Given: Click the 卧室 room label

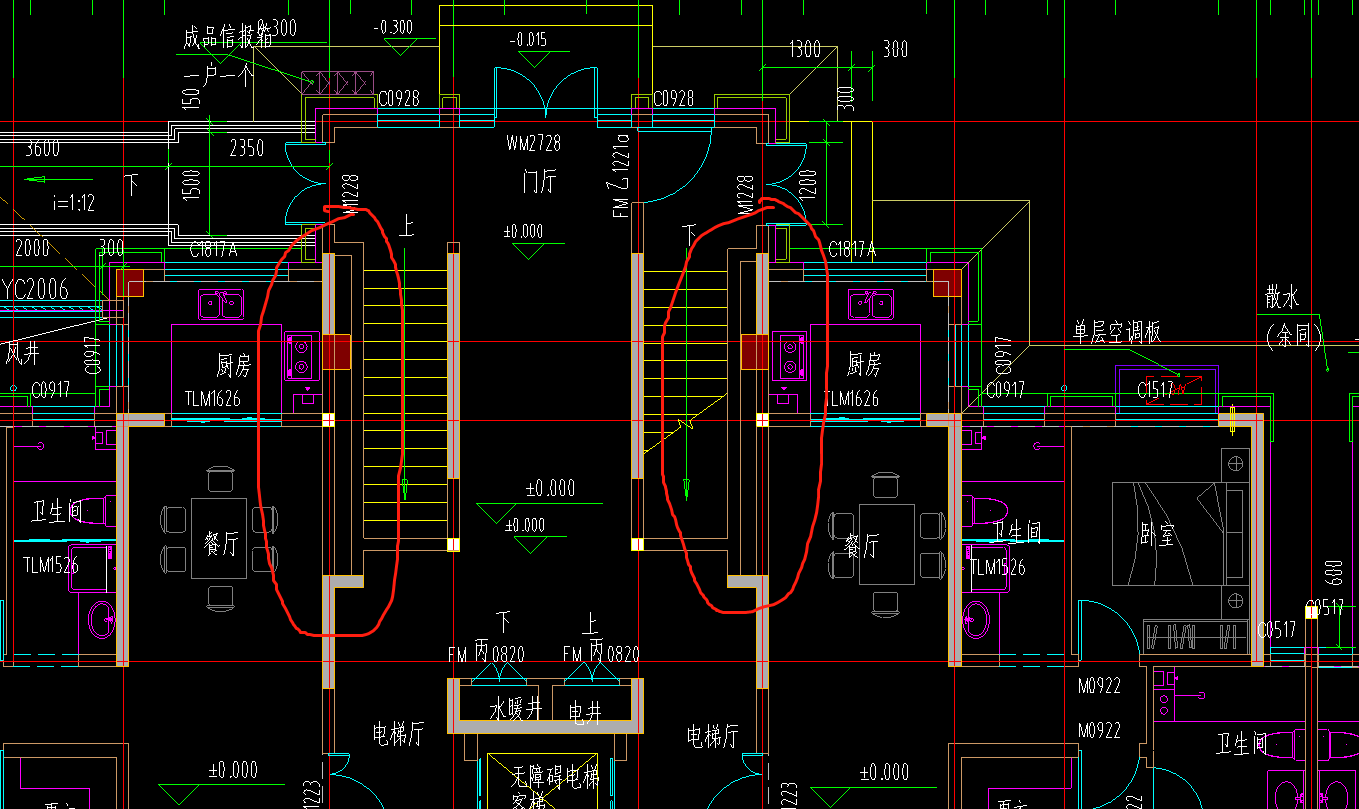Looking at the screenshot, I should [1157, 536].
